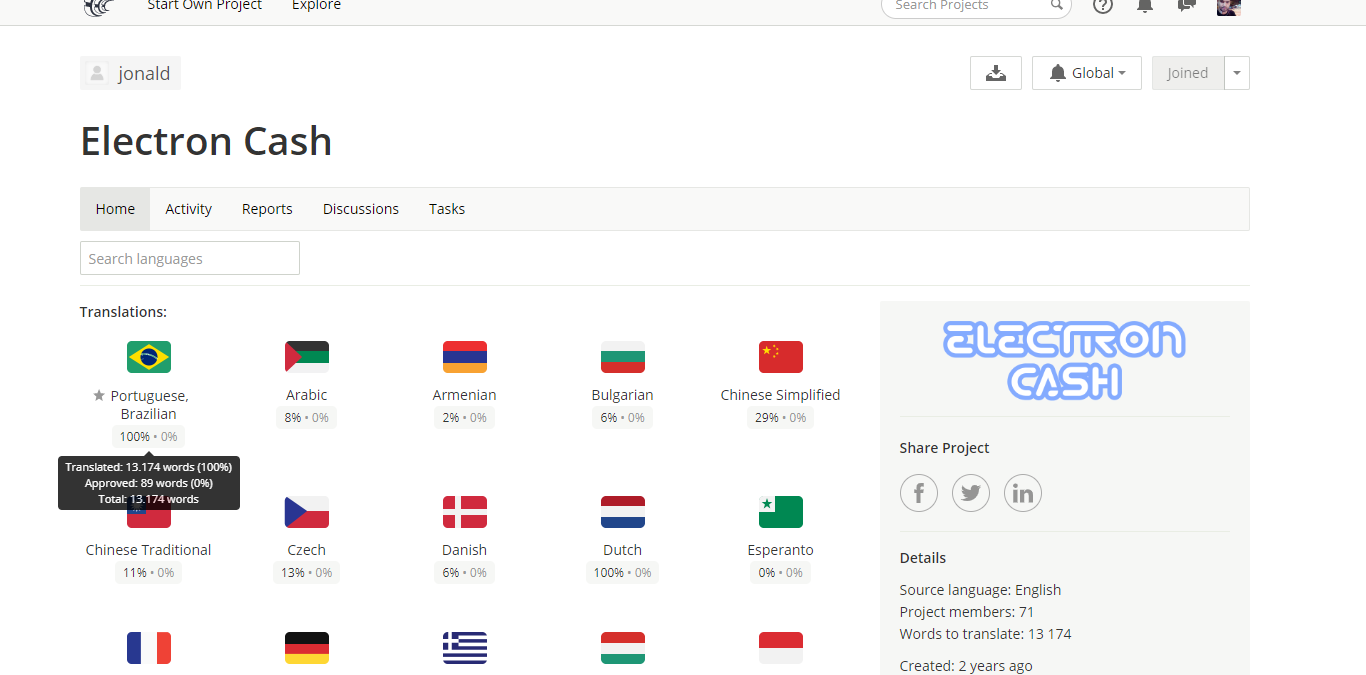Click Chinese Simplified 29% progress badge
Viewport: 1366px width, 675px height.
(x=781, y=418)
